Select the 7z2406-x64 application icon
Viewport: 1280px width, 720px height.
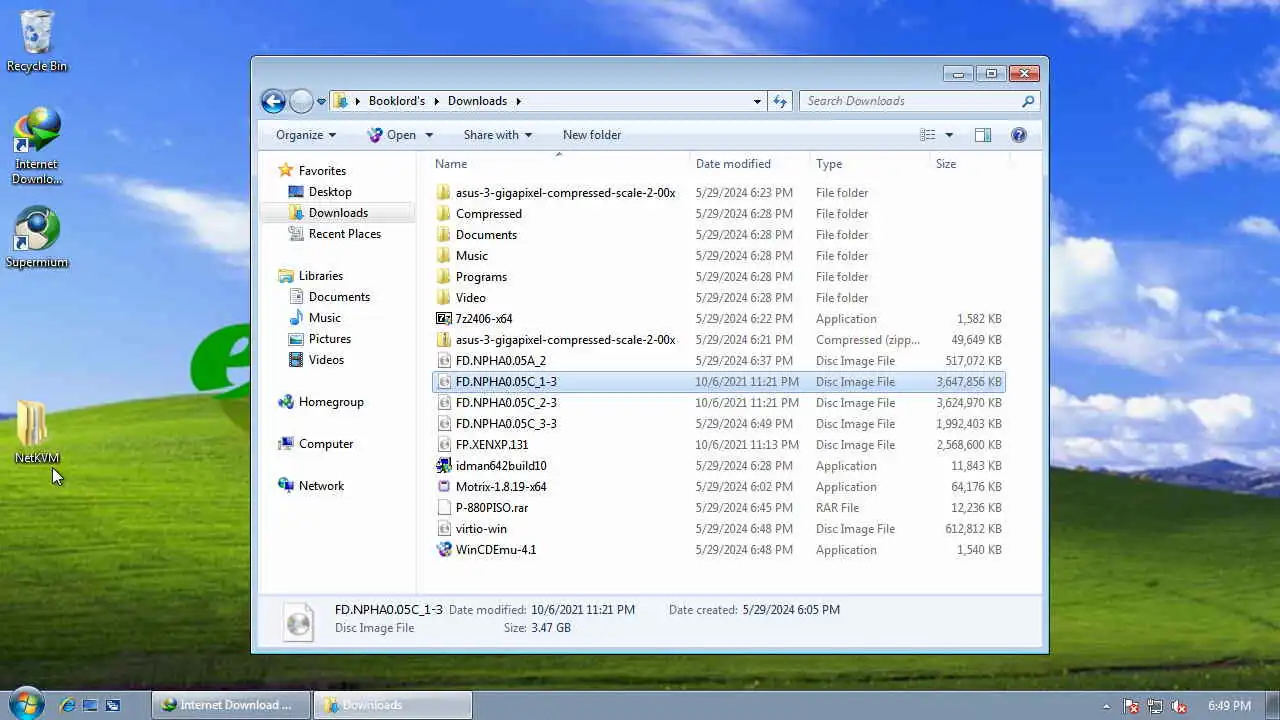click(x=444, y=319)
